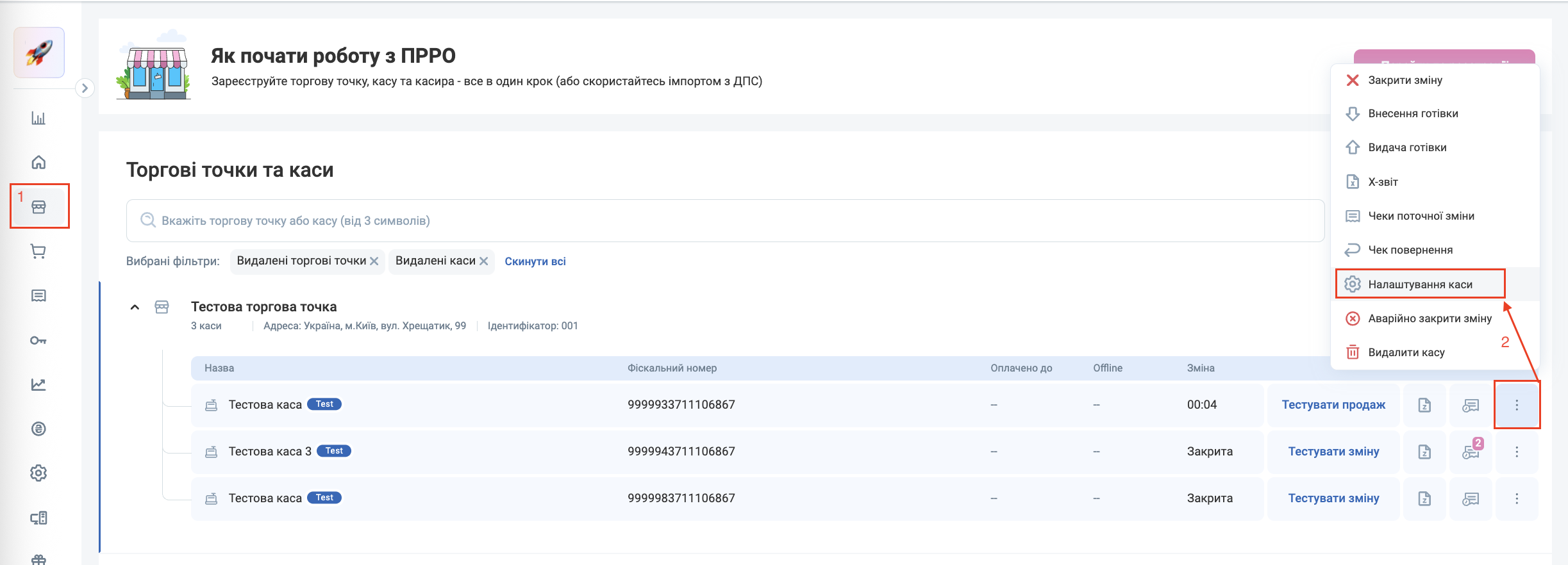Viewport: 1568px width, 565px height.
Task: Remove the Видалені каси filter chip
Action: coord(484,261)
